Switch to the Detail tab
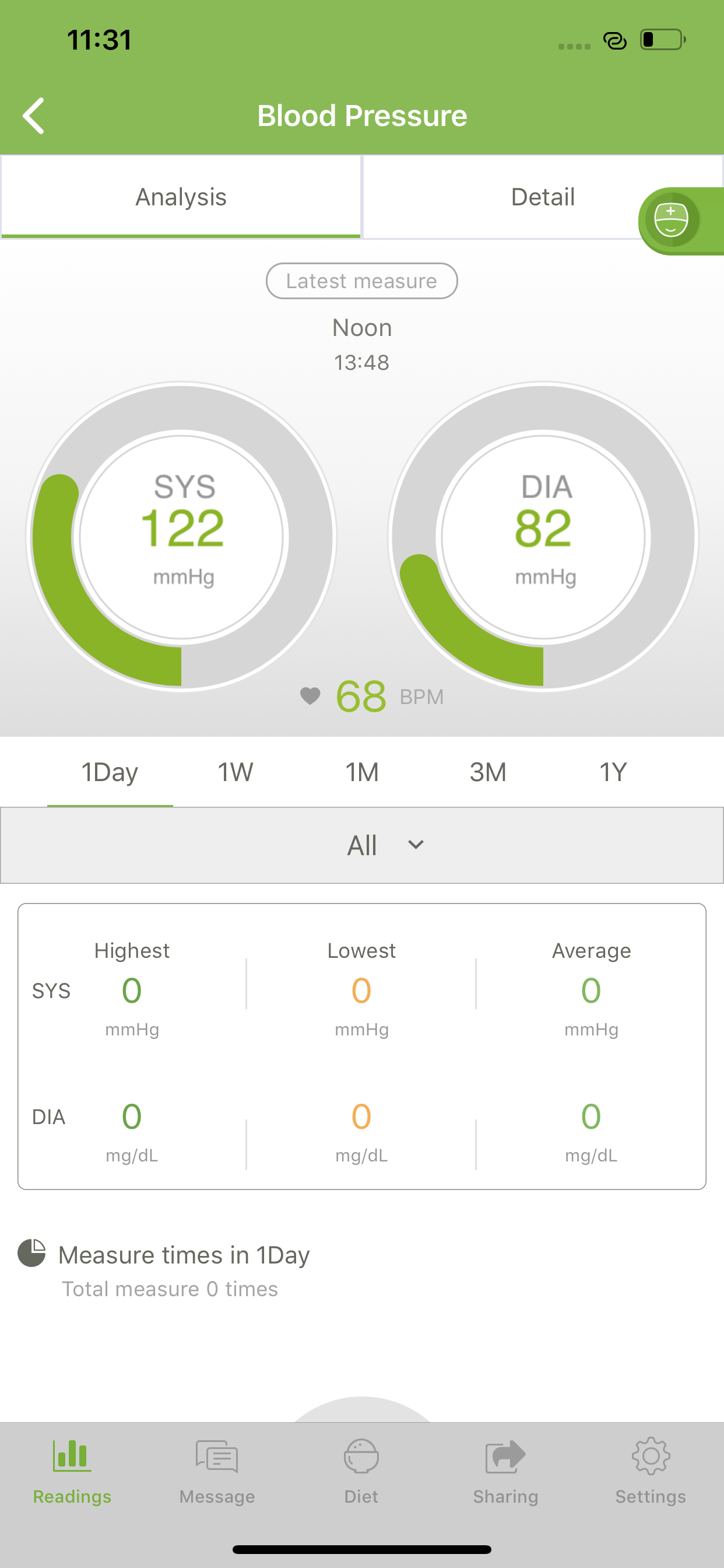Image resolution: width=724 pixels, height=1568 pixels. pos(543,197)
